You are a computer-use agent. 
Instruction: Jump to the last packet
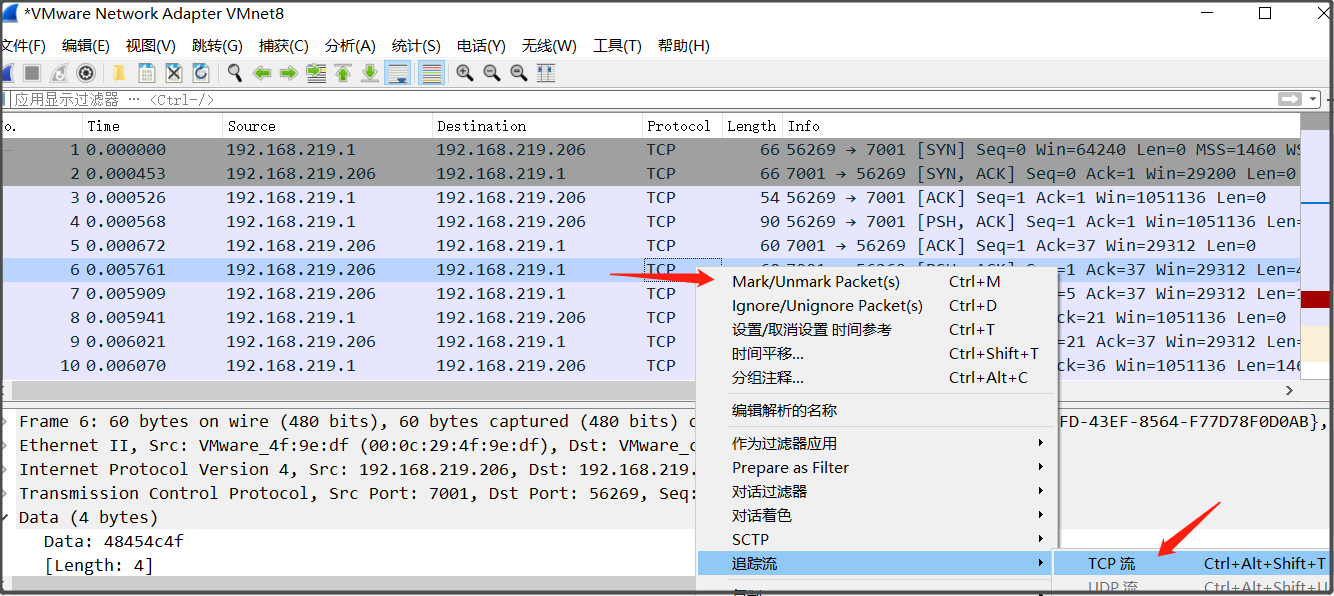click(370, 73)
